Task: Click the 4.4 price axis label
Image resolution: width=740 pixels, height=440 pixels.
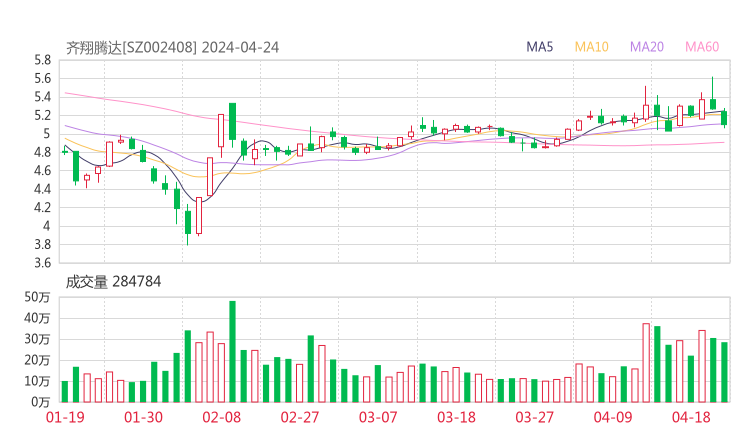Action: click(x=42, y=189)
